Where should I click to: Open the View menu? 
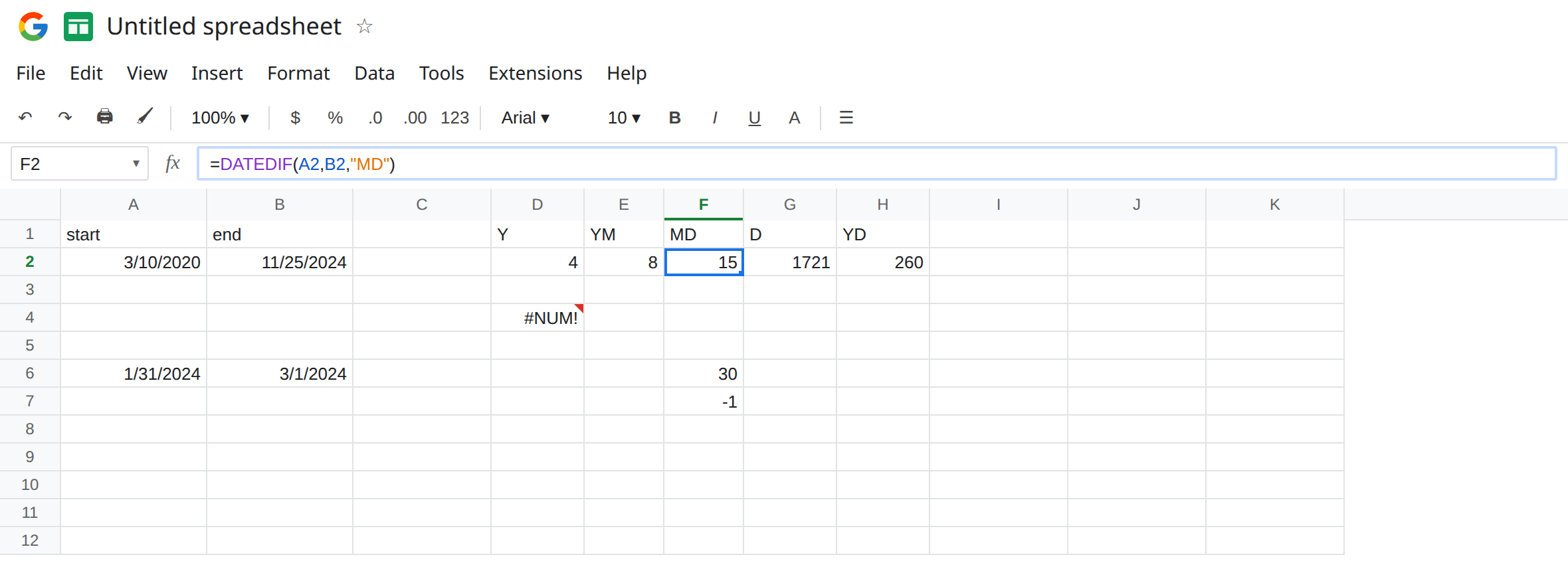click(x=147, y=73)
